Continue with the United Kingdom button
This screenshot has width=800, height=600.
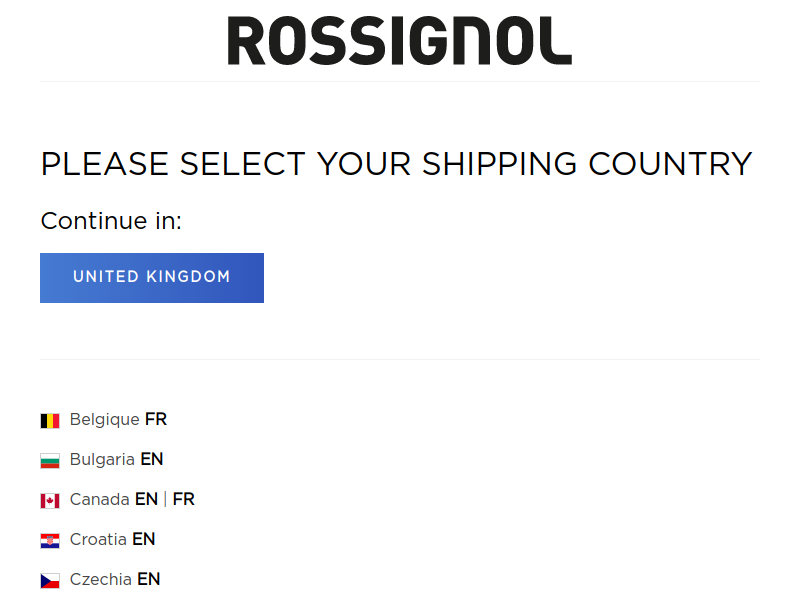point(152,278)
